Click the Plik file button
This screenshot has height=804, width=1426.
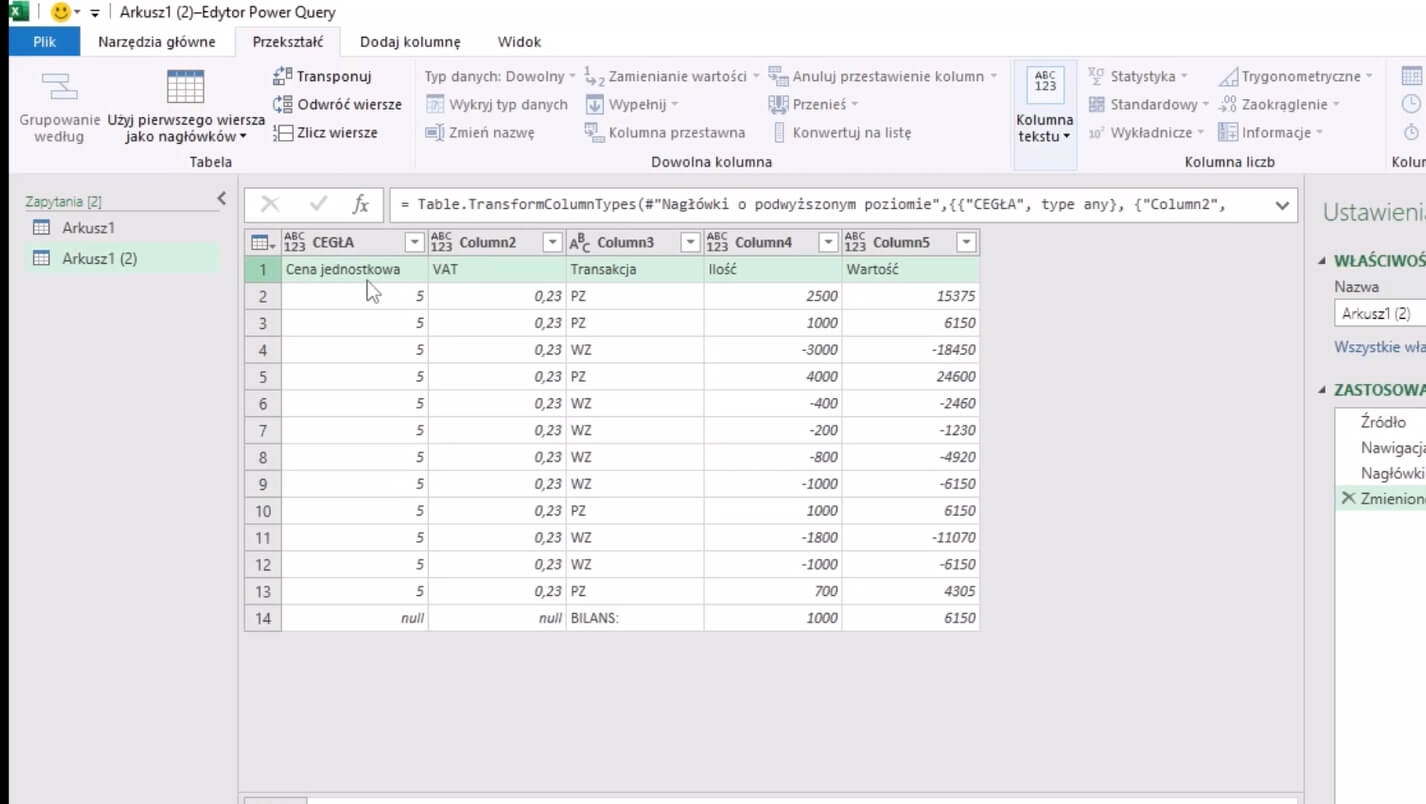[44, 42]
